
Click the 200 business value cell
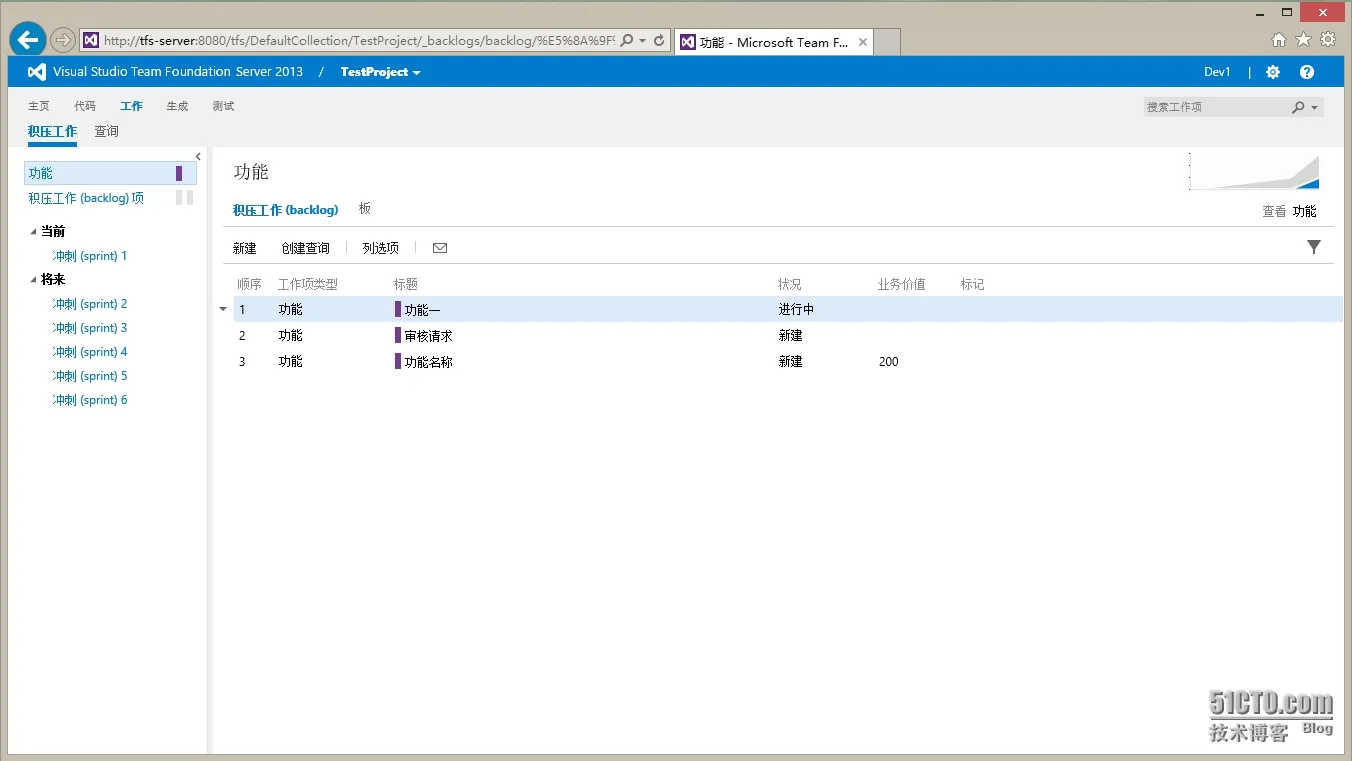click(889, 362)
